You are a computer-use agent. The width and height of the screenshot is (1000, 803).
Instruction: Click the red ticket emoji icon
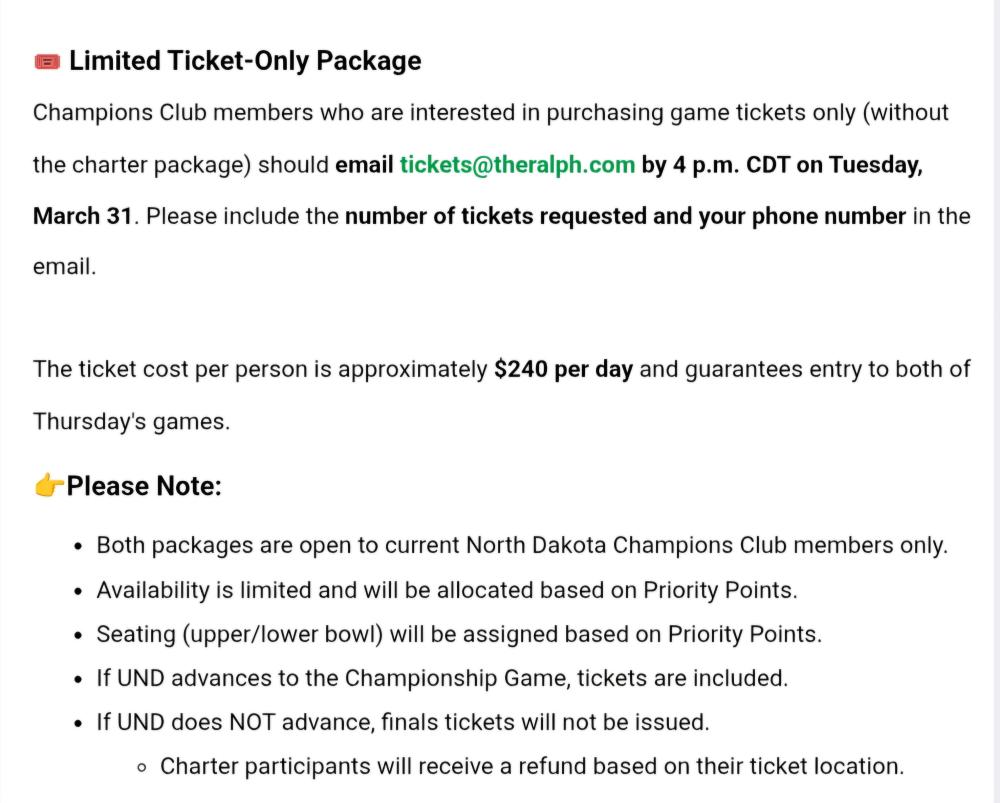click(47, 62)
